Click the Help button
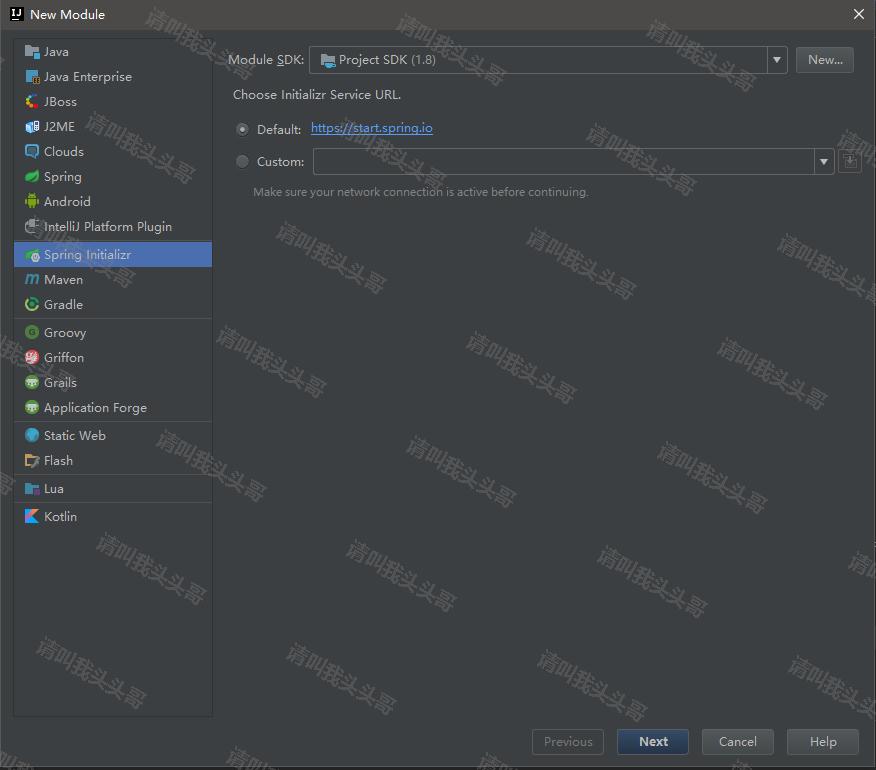Screen dimensions: 876x770 point(822,742)
